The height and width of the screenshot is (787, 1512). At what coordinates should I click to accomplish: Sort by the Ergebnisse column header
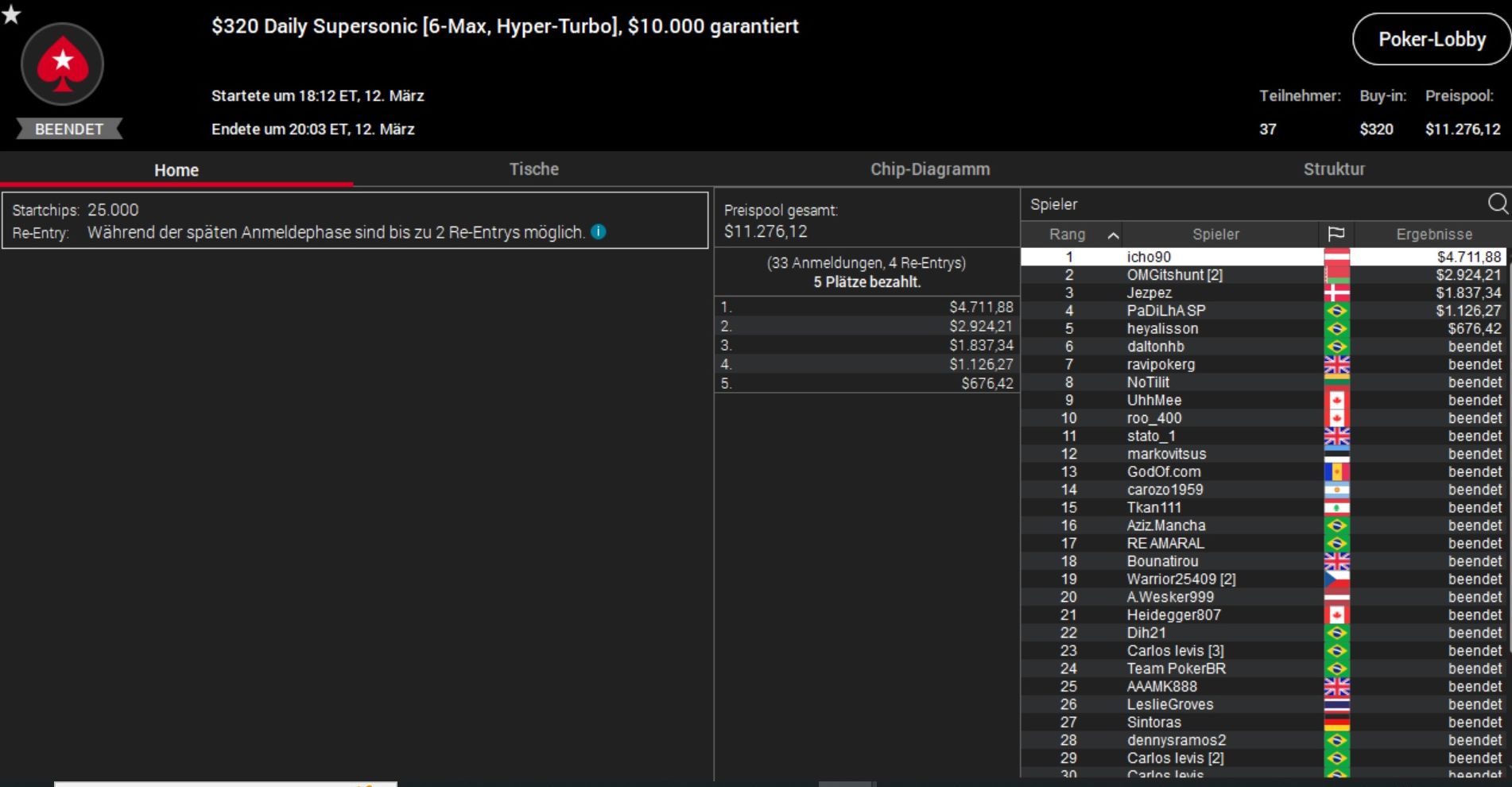click(1433, 234)
